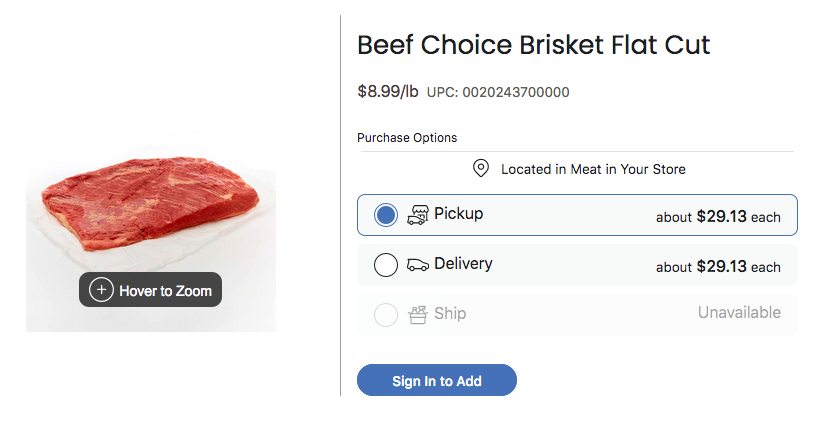Click the Purchase Options heading
The image size is (825, 425).
coord(407,138)
